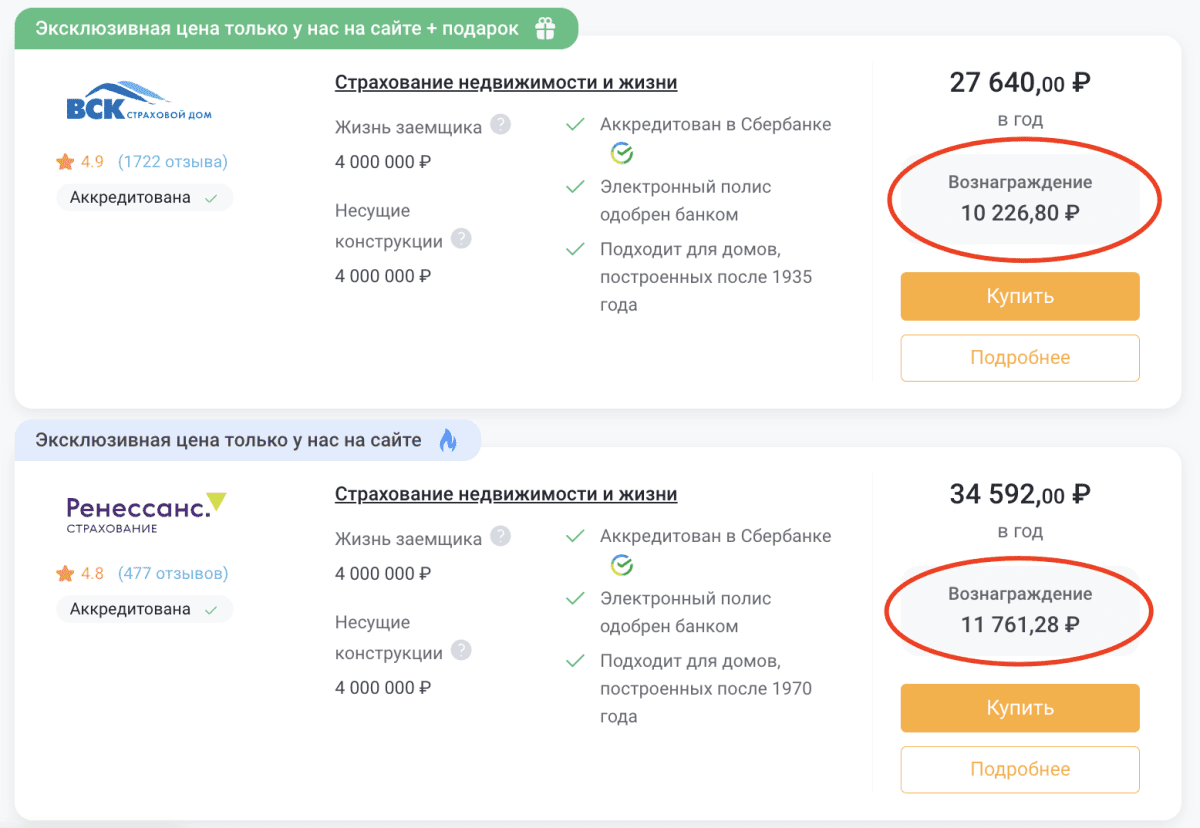Click Подробнее in the VSK card
Viewport: 1200px width, 828px height.
pyautogui.click(x=1020, y=358)
